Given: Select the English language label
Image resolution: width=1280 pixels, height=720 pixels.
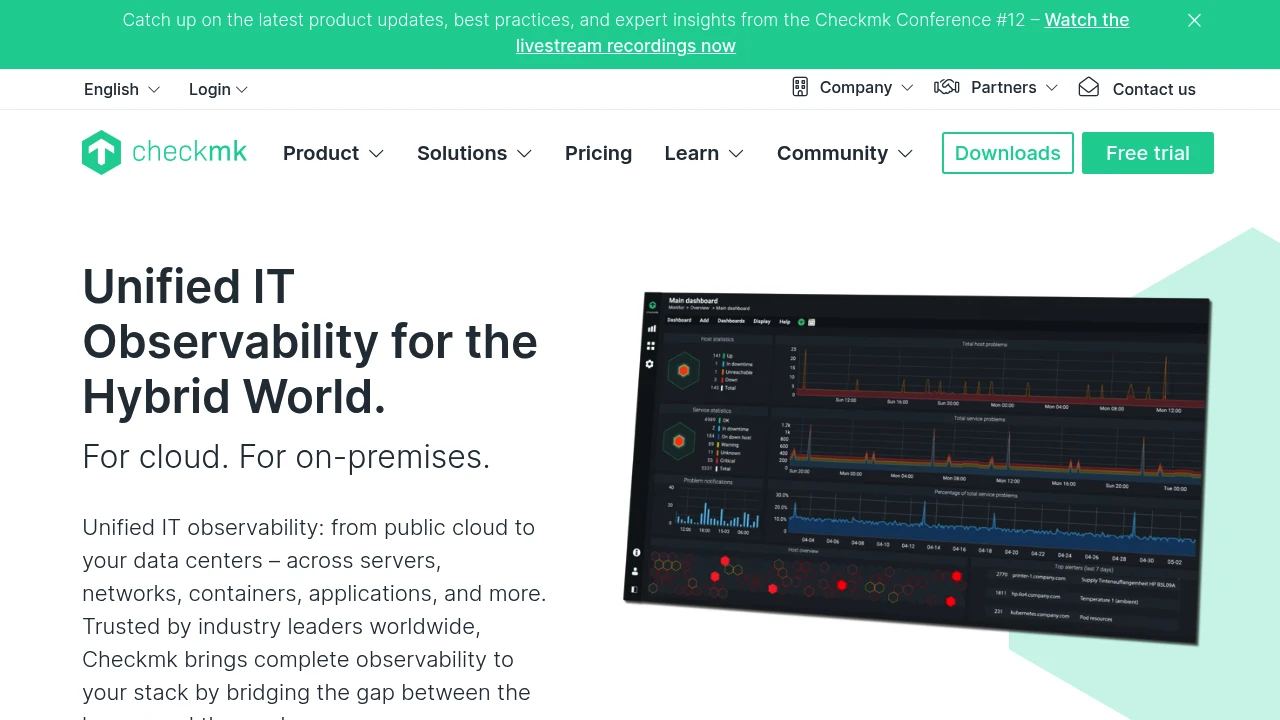Looking at the screenshot, I should tap(111, 89).
